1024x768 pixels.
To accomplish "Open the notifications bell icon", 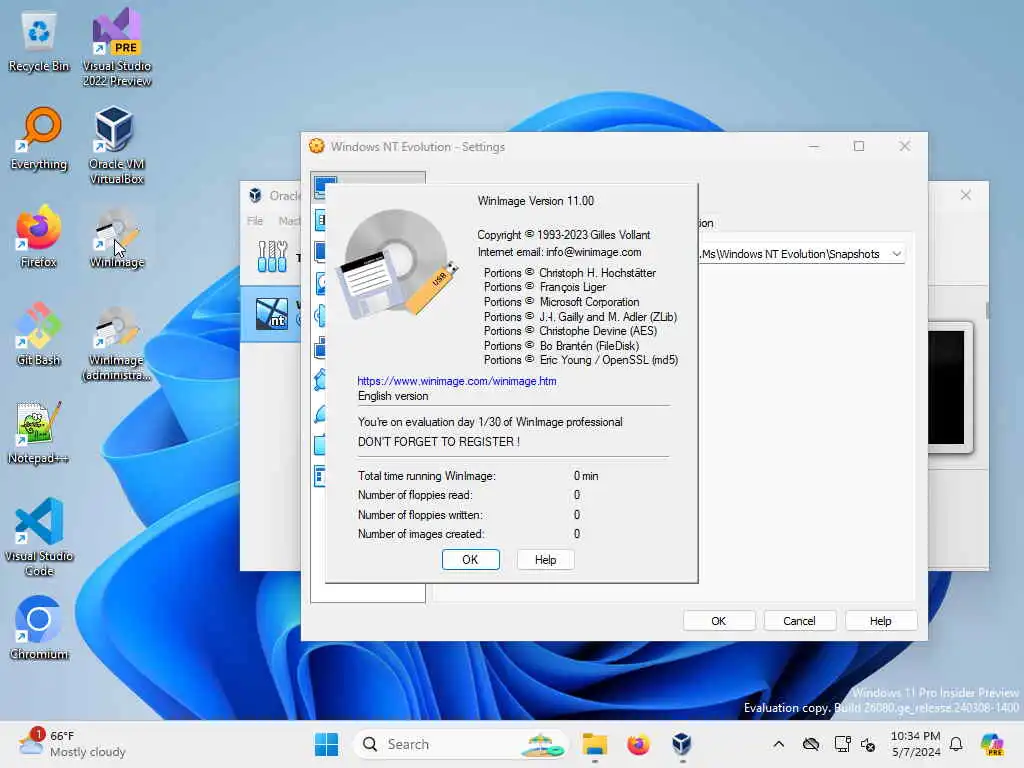I will coord(956,744).
